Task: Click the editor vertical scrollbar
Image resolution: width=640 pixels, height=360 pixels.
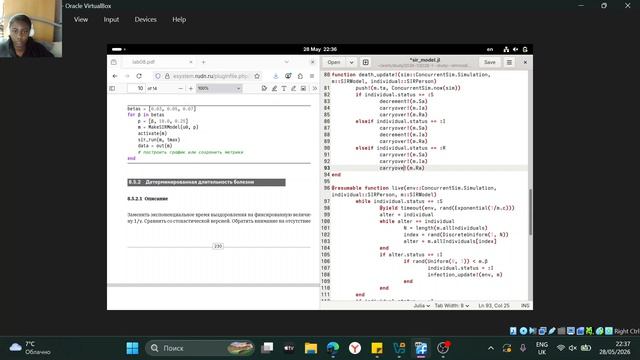Action: pos(530,212)
